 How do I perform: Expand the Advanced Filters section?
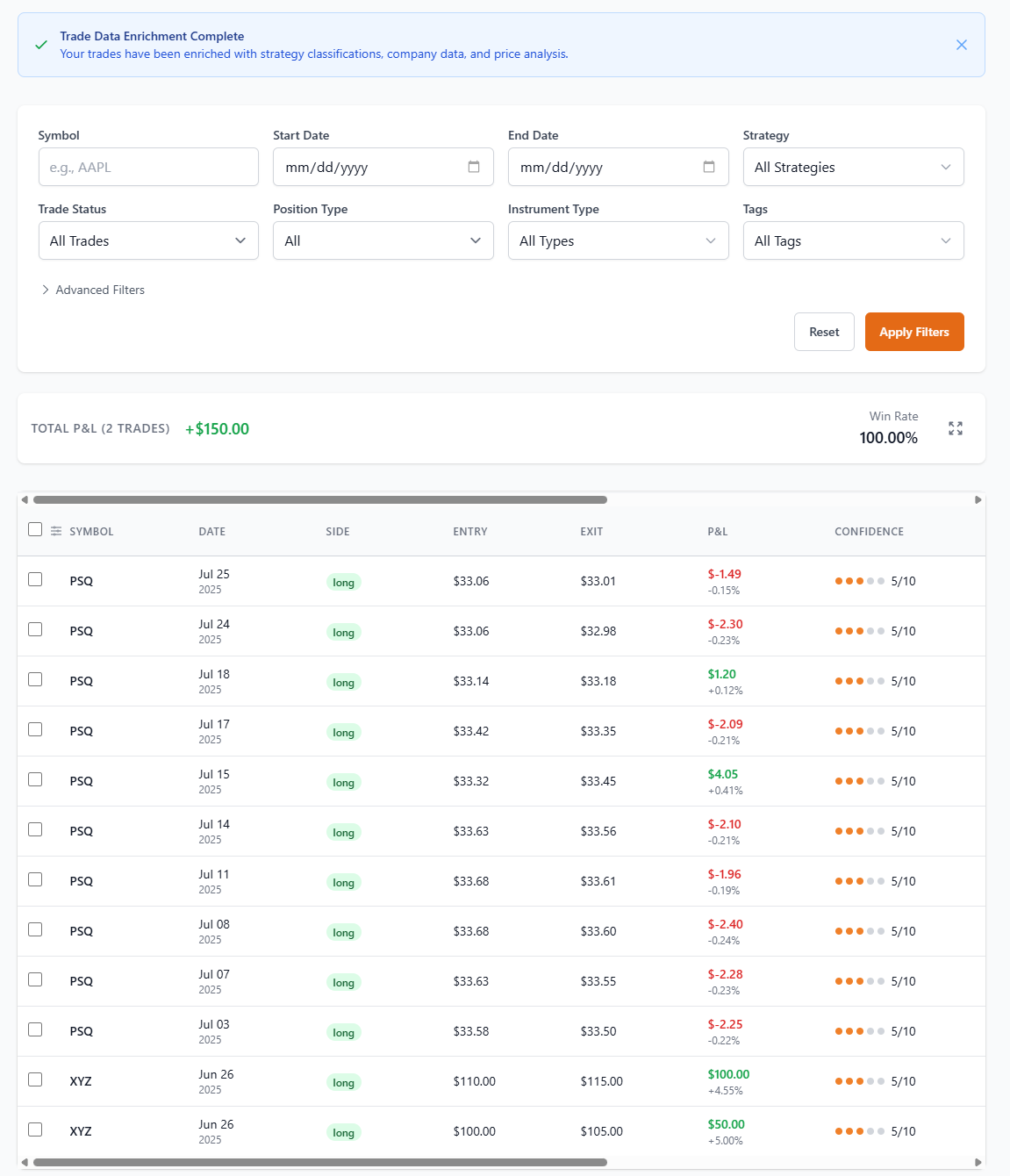[x=92, y=290]
